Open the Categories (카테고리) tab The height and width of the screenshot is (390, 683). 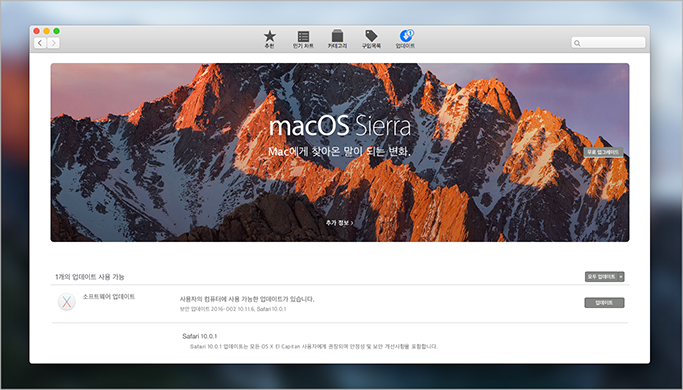point(337,39)
